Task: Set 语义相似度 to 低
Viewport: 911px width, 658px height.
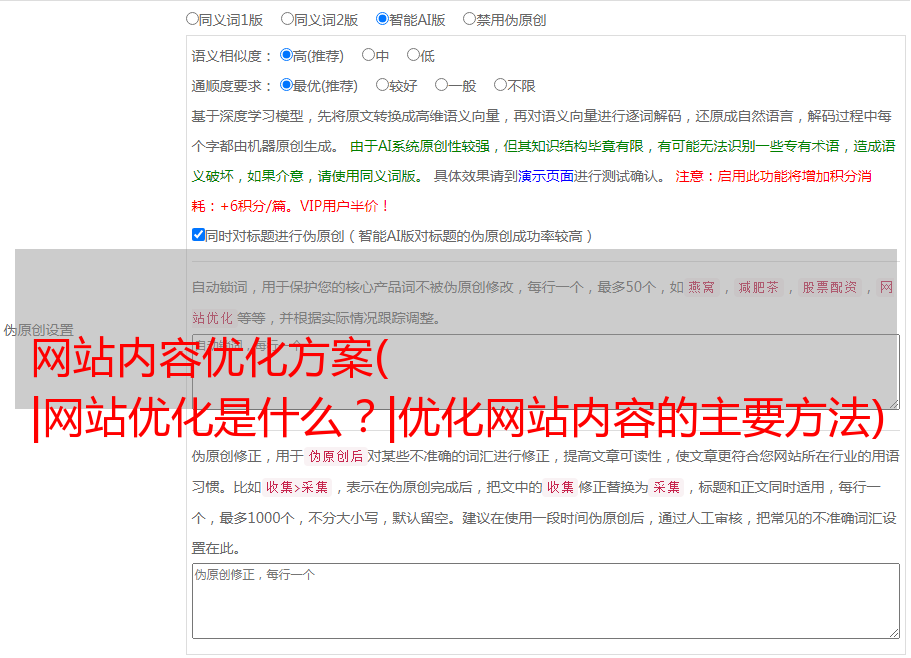Action: tap(413, 55)
